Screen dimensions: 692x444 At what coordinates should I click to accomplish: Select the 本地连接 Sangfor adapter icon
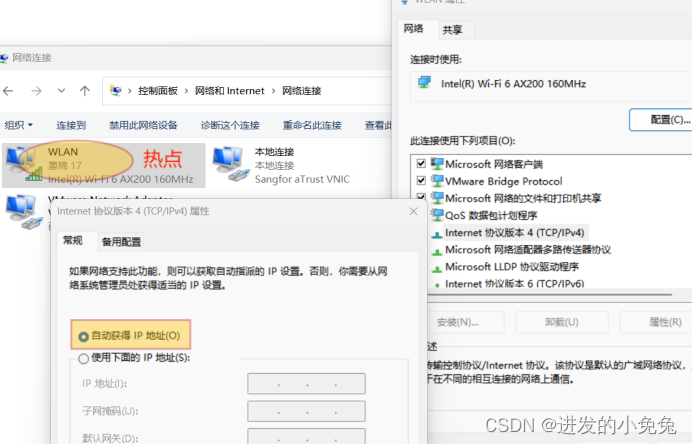(x=230, y=164)
